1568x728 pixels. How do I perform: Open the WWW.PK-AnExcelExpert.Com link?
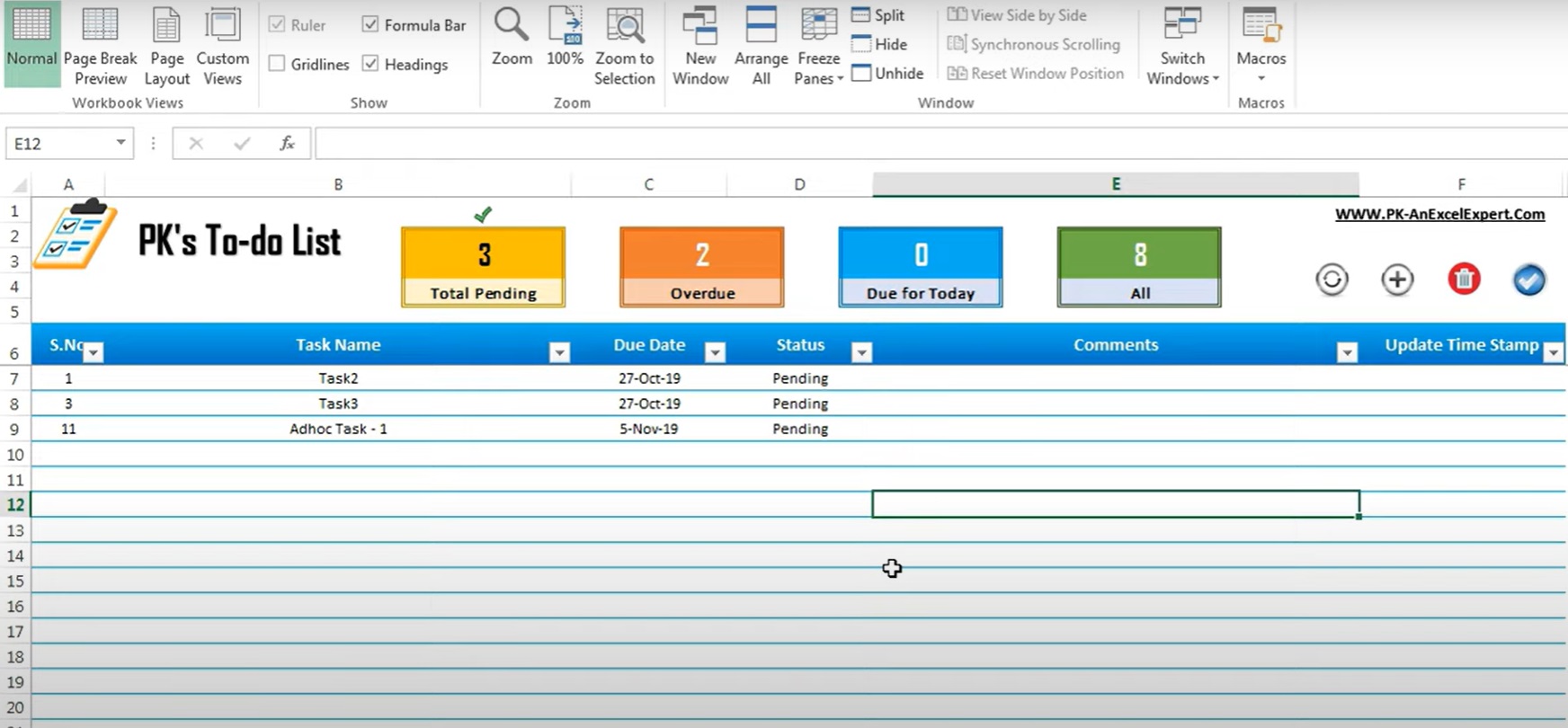(1439, 214)
